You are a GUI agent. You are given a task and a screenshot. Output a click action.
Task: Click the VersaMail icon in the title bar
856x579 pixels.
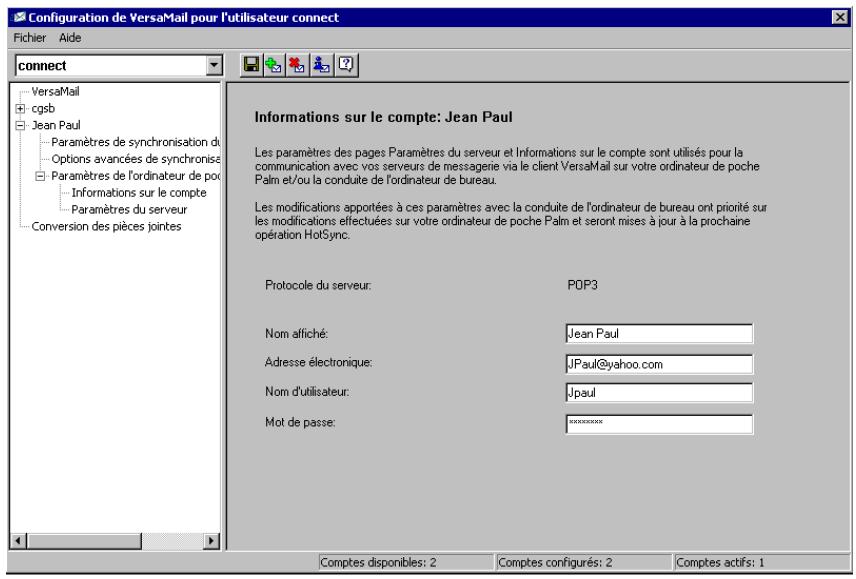coord(20,17)
